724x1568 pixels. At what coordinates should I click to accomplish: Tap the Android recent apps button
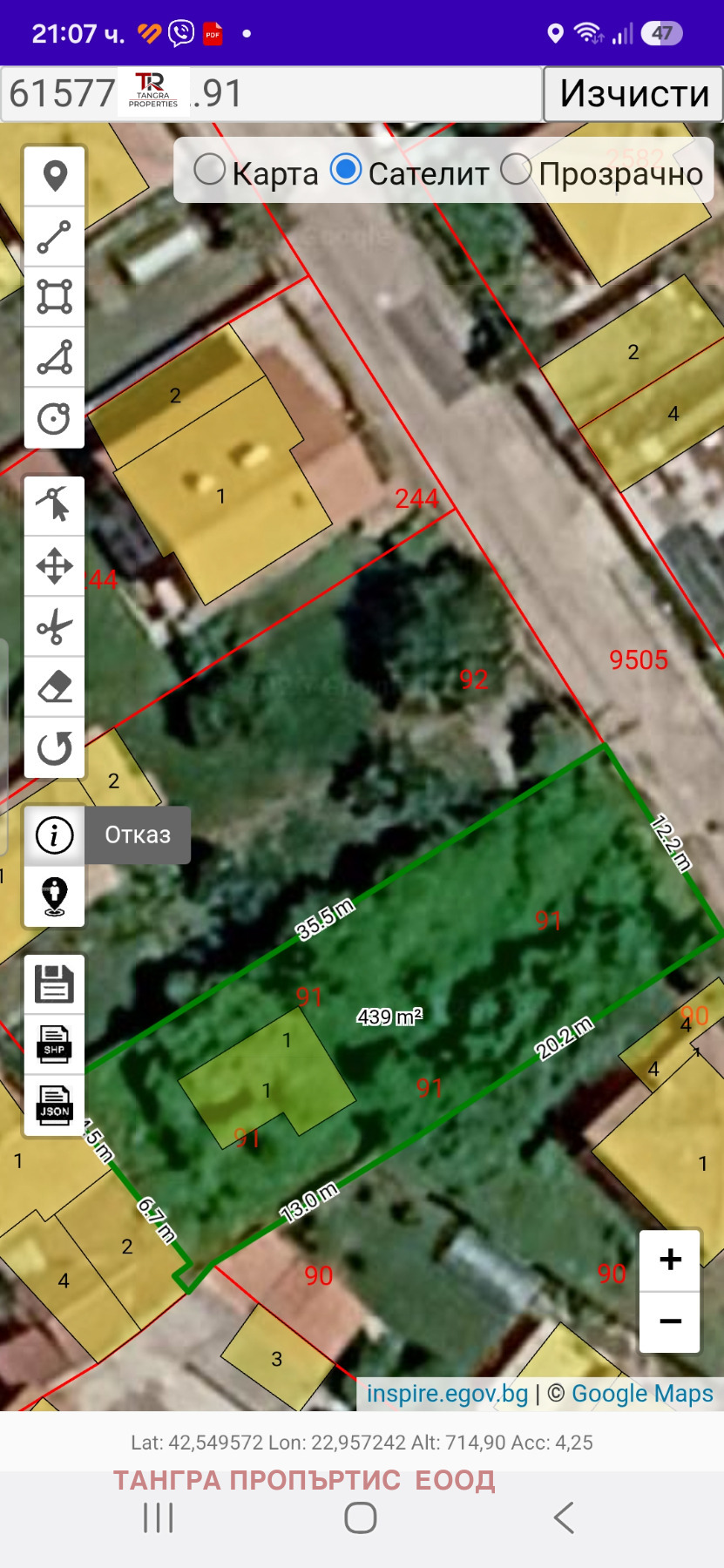pyautogui.click(x=159, y=1518)
